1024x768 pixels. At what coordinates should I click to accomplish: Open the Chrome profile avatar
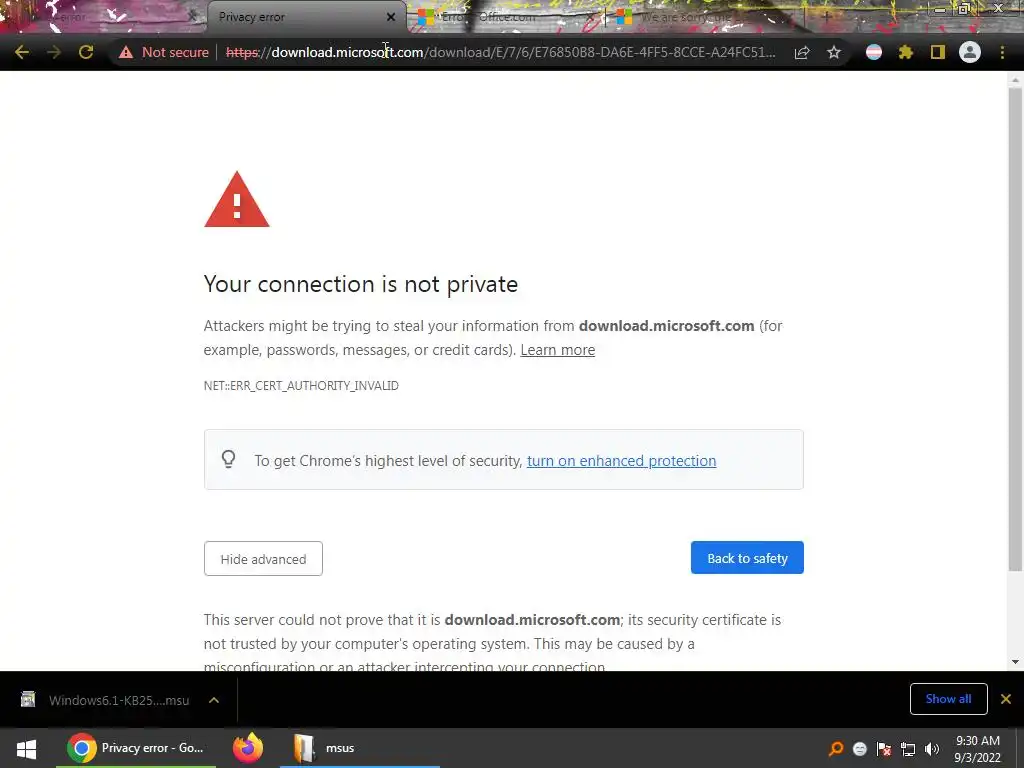(x=970, y=52)
